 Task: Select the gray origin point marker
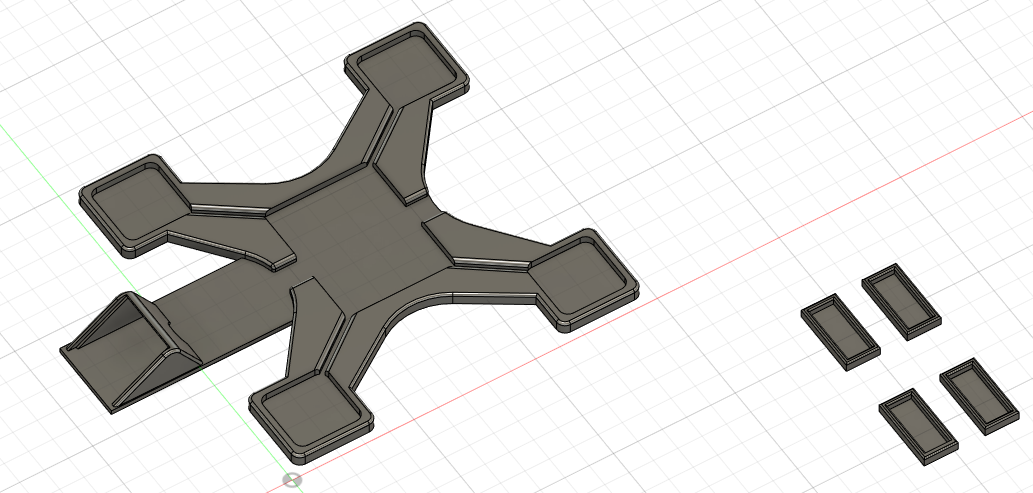point(293,480)
